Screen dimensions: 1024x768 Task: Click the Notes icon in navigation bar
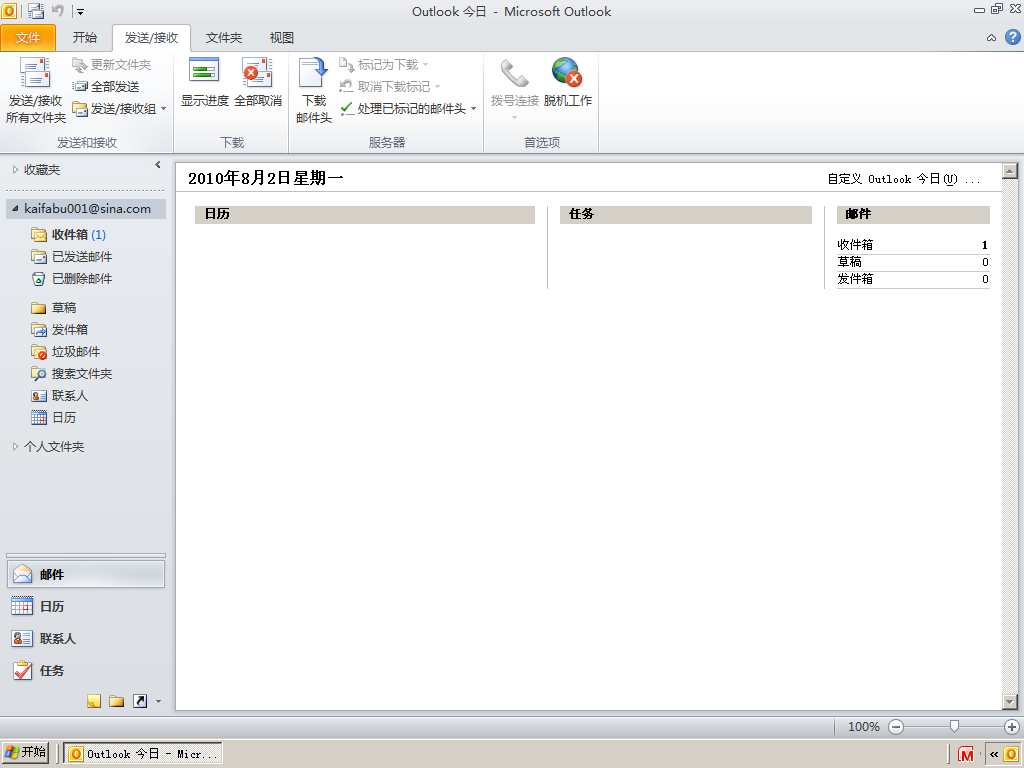point(94,701)
